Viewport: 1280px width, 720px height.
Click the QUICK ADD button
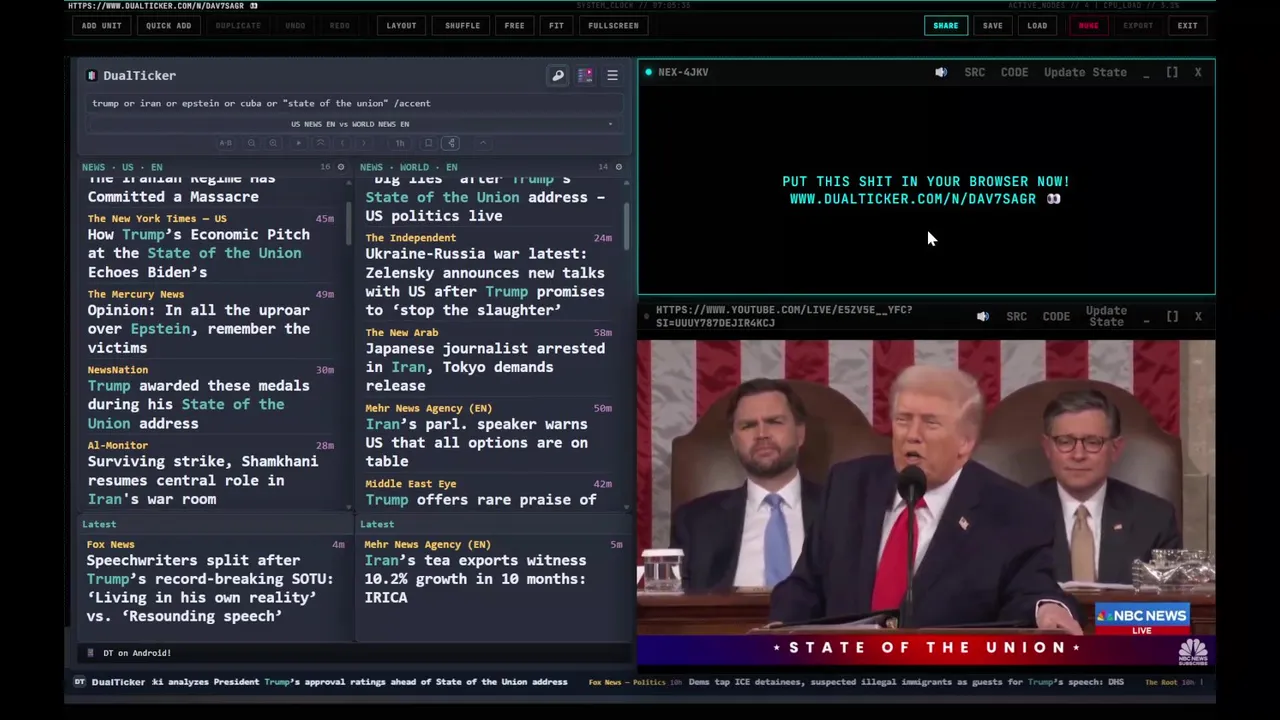point(168,26)
